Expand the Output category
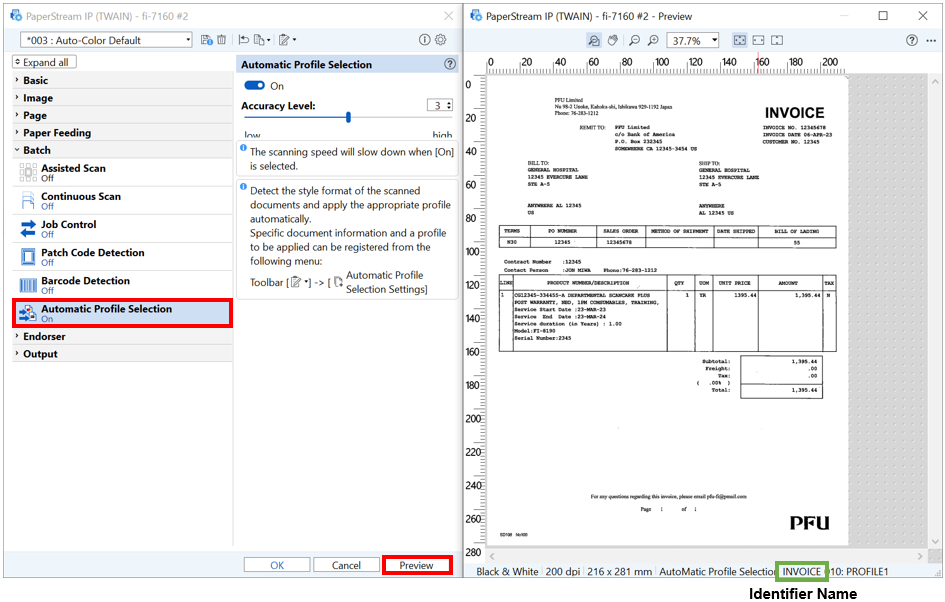Screen dimensions: 945x602 pos(122,354)
